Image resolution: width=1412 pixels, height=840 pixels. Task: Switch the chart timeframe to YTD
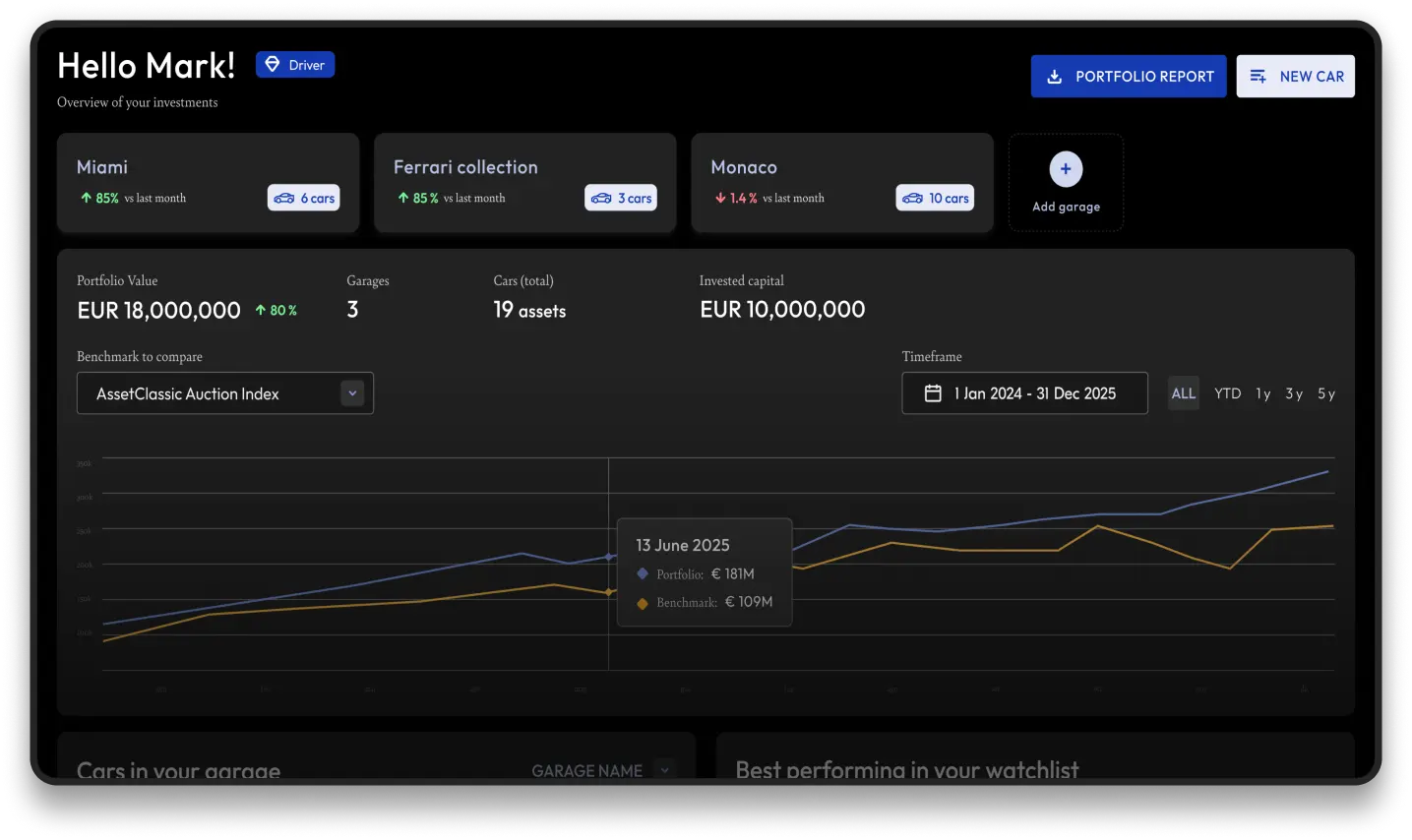(1227, 392)
